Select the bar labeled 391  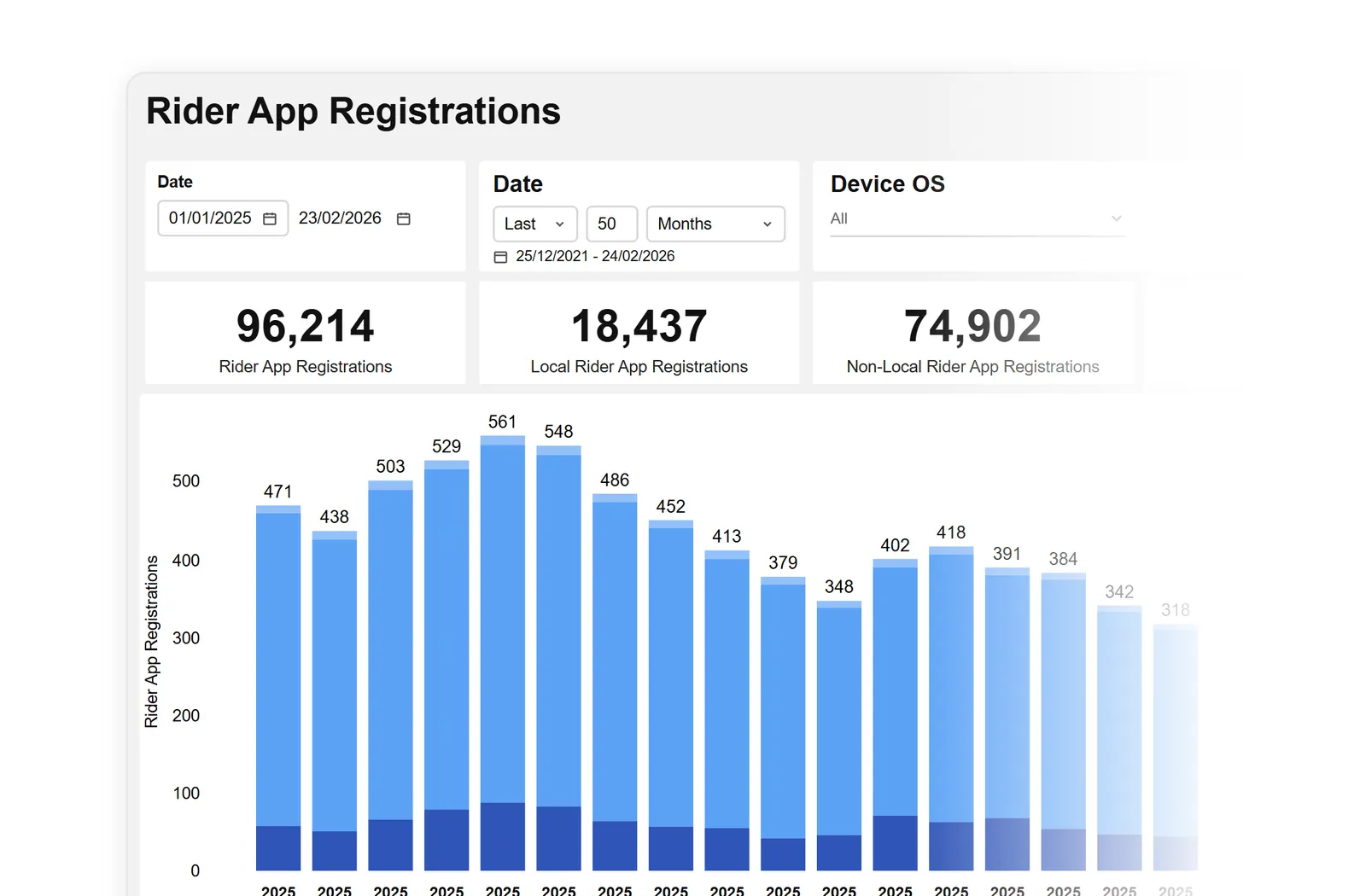click(1007, 719)
